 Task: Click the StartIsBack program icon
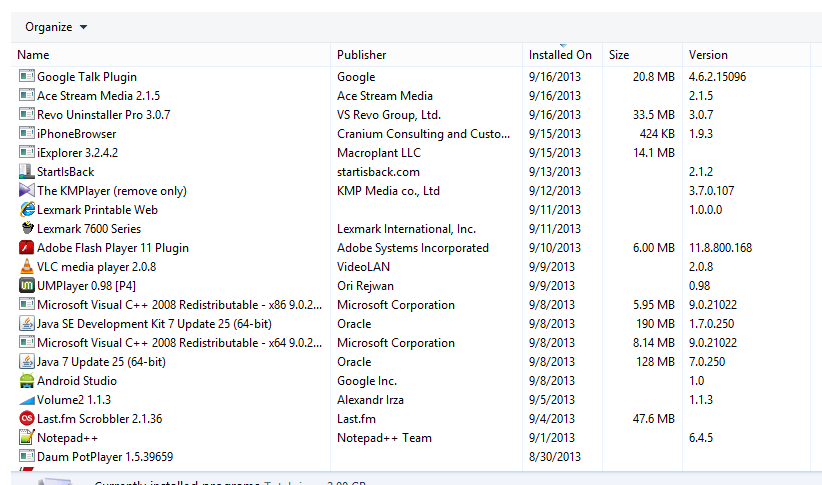pyautogui.click(x=27, y=171)
